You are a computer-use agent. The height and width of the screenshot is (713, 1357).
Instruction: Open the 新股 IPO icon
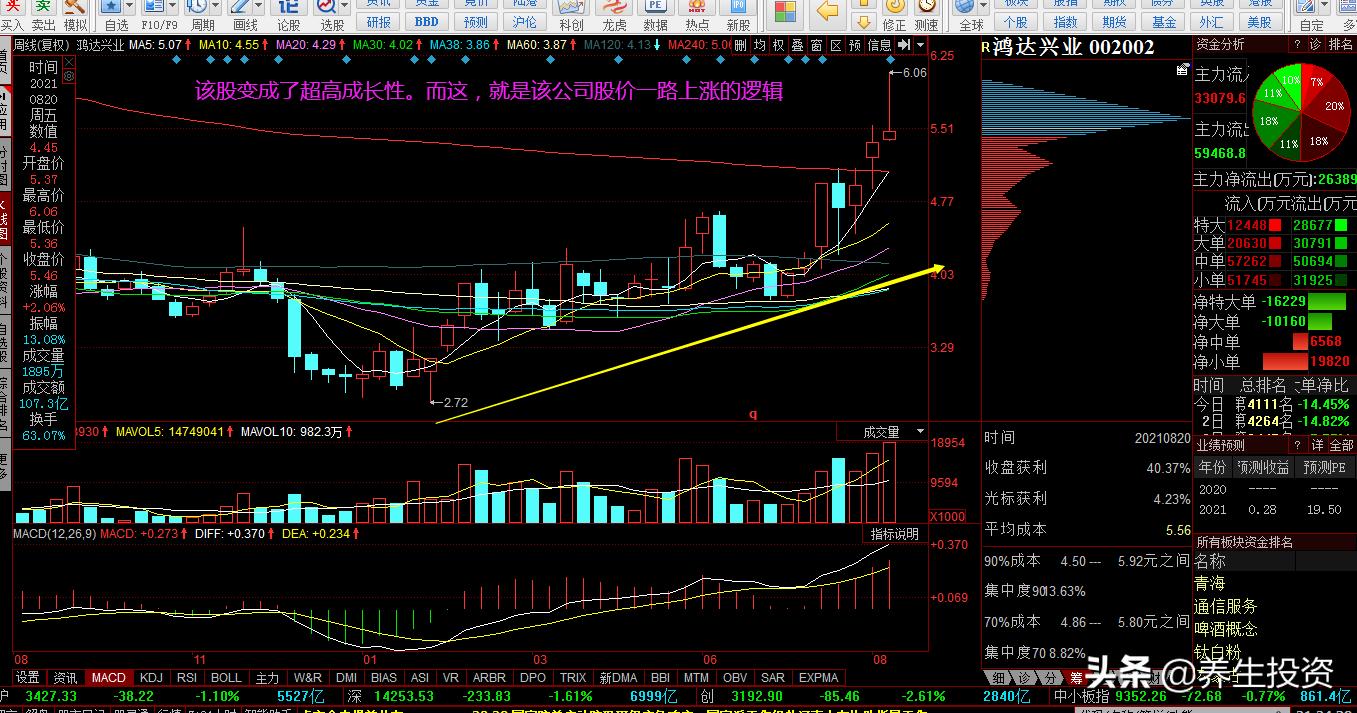(739, 8)
